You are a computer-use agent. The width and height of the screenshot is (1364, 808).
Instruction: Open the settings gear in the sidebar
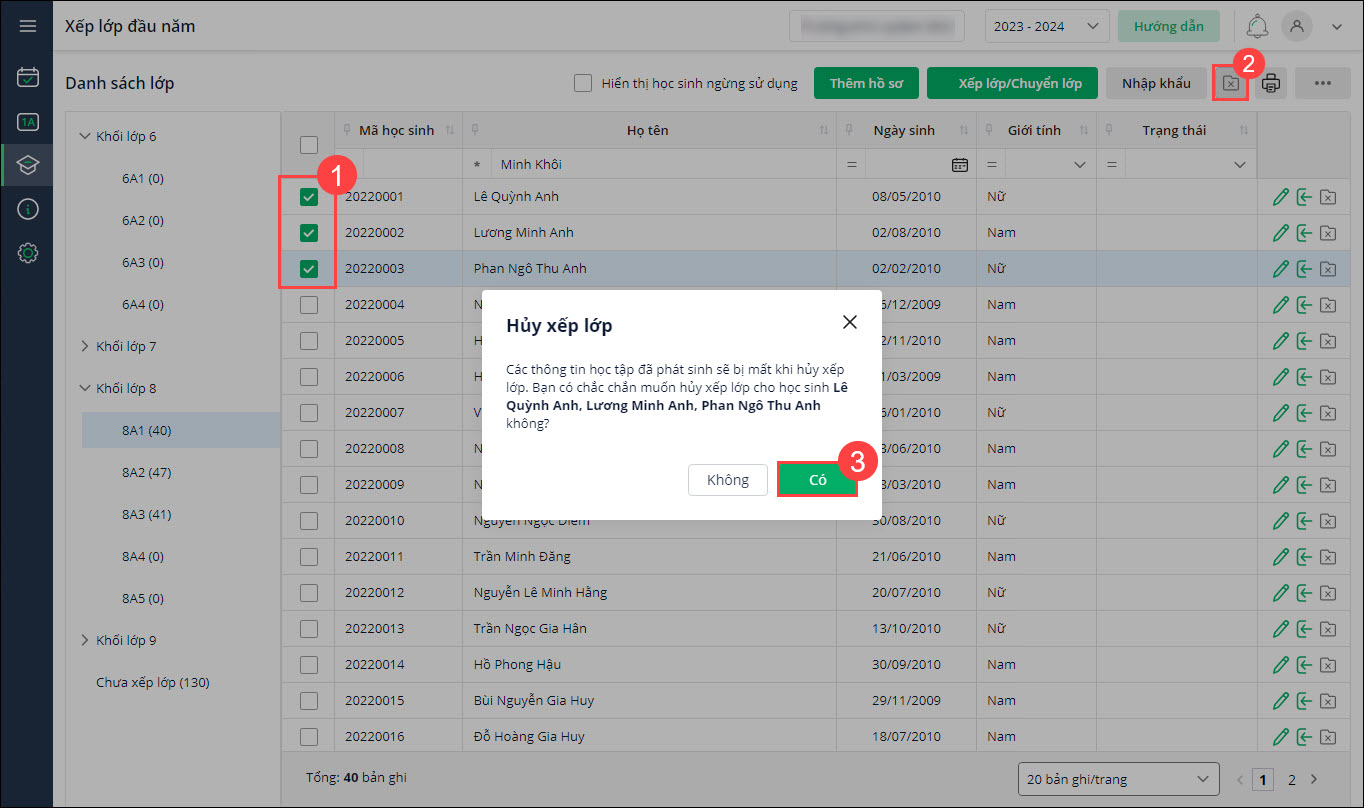tap(28, 253)
